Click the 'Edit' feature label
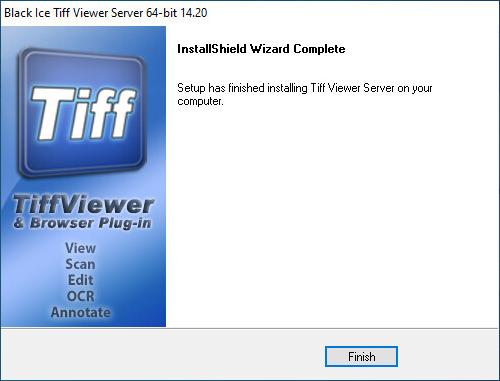The height and width of the screenshot is (381, 500). coord(80,280)
